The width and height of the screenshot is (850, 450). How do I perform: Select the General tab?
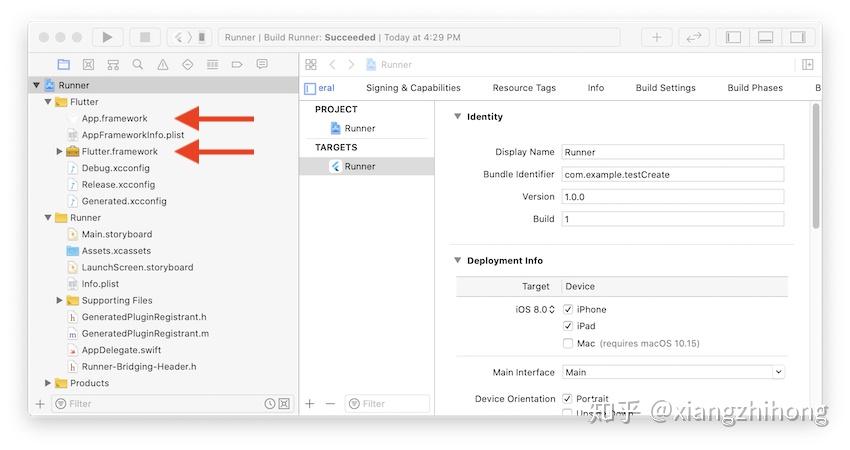[x=326, y=88]
